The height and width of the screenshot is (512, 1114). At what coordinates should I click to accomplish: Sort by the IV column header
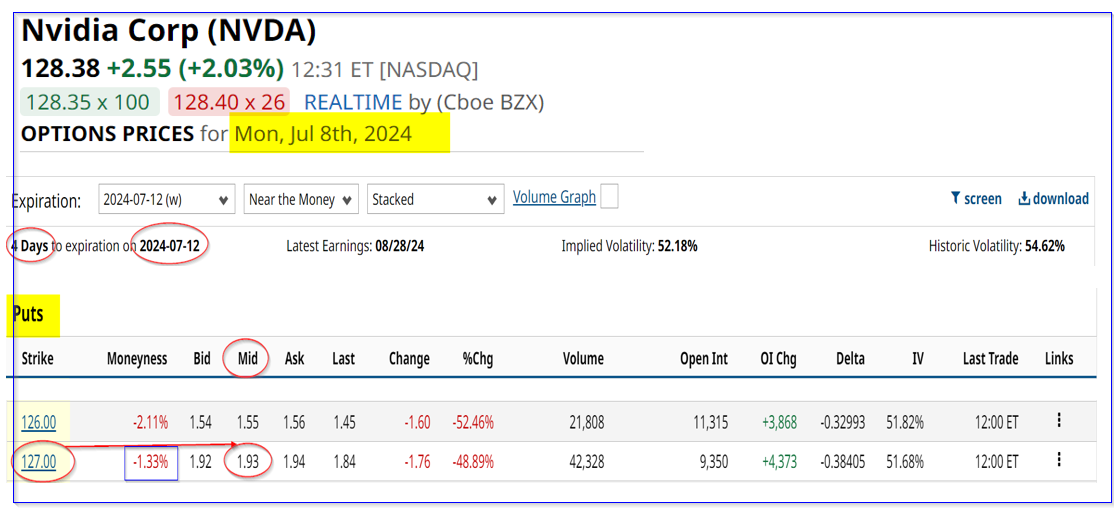[917, 358]
